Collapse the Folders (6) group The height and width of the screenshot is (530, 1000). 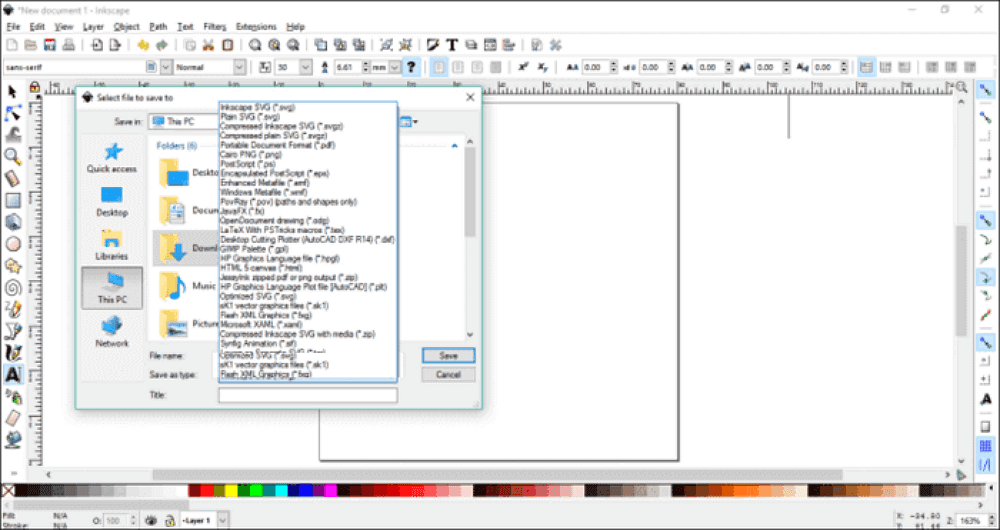pos(454,146)
